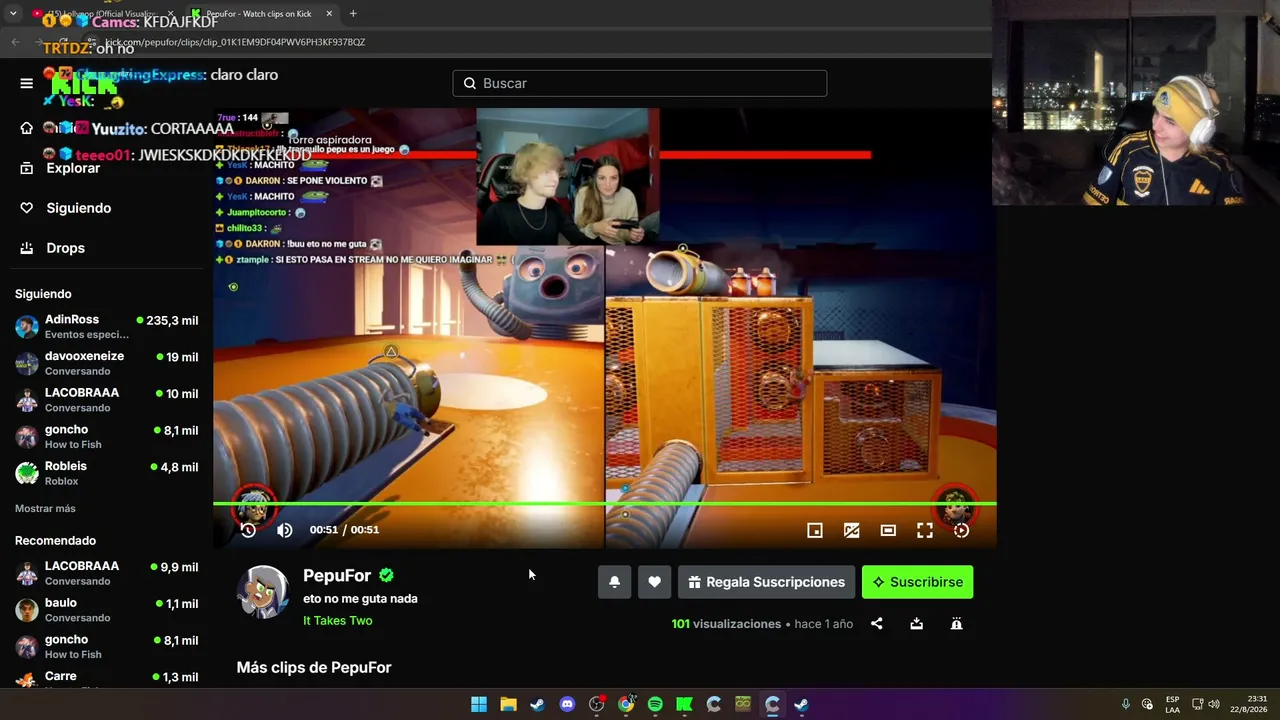Toggle notifications bell for PepuFor
1280x720 pixels.
(615, 582)
